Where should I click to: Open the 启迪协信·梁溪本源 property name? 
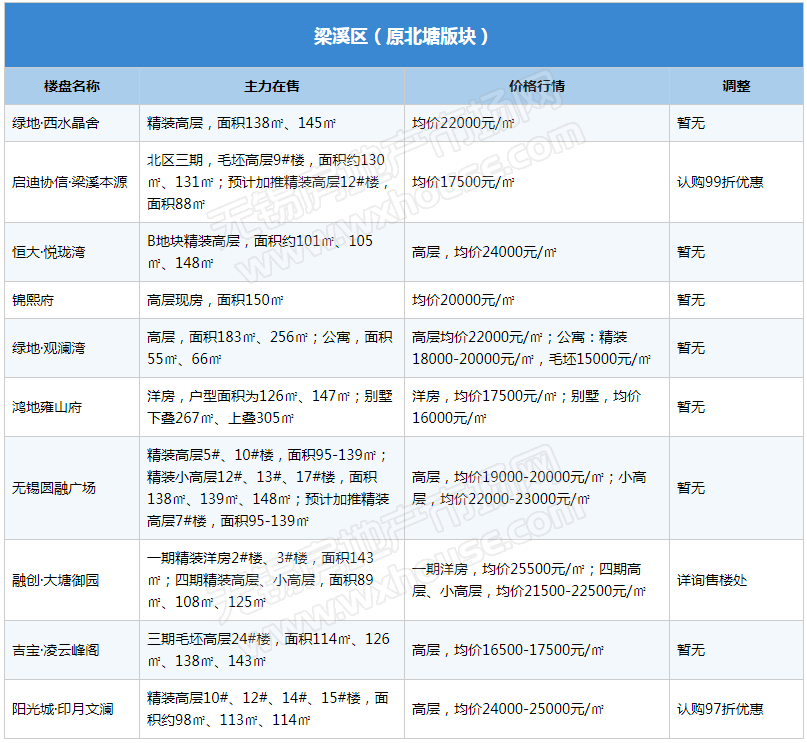tap(70, 182)
